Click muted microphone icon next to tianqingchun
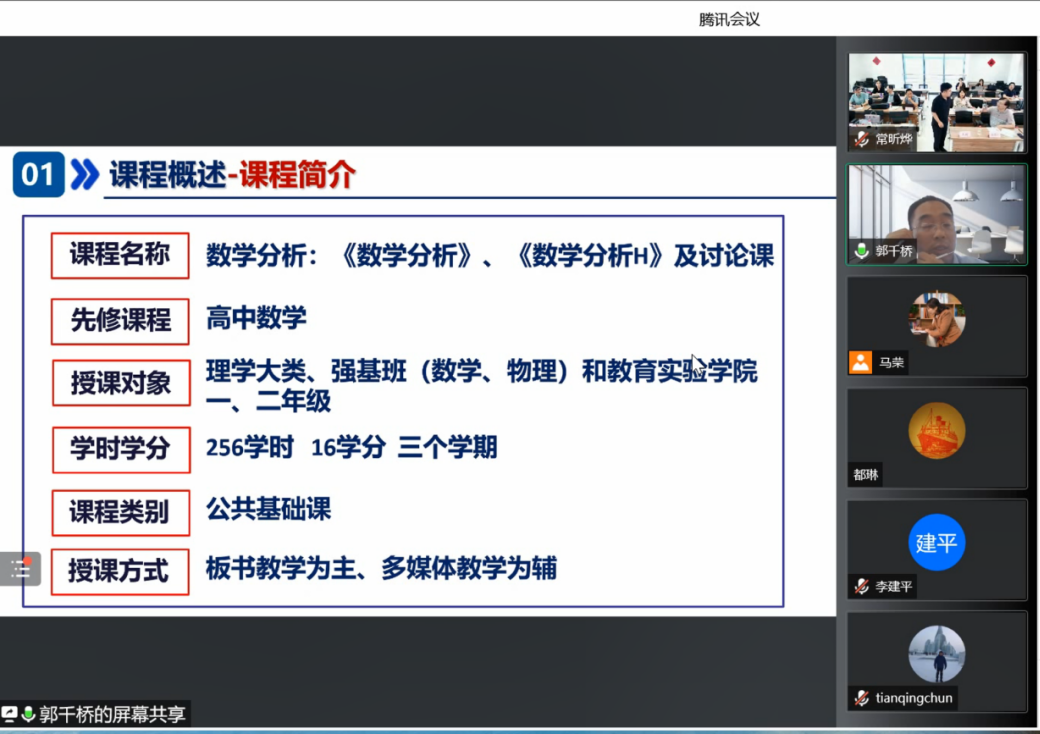This screenshot has height=734, width=1040. point(861,698)
